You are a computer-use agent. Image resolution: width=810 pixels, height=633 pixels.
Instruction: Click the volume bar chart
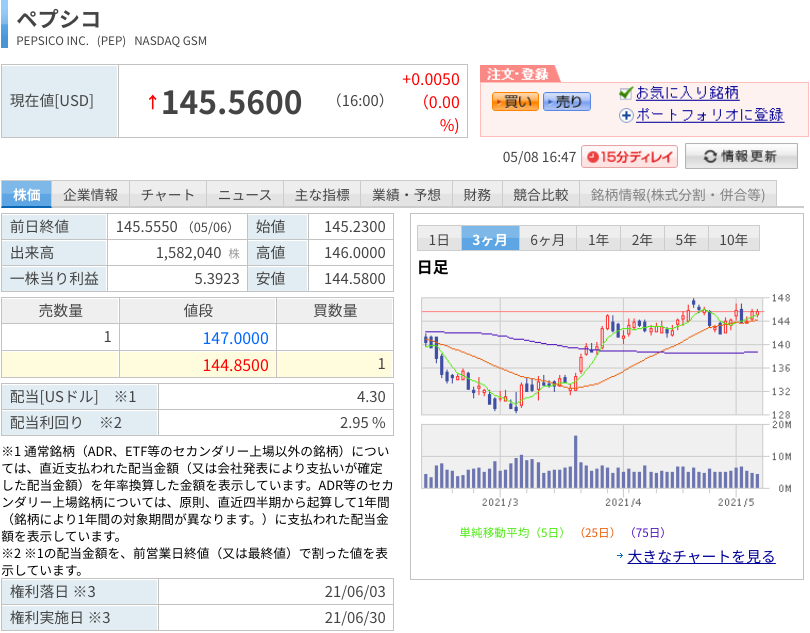tap(593, 457)
